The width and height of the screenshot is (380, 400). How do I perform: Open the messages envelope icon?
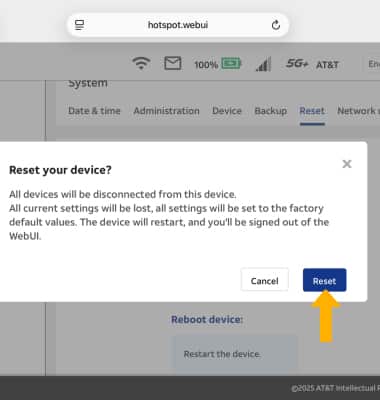(x=173, y=63)
